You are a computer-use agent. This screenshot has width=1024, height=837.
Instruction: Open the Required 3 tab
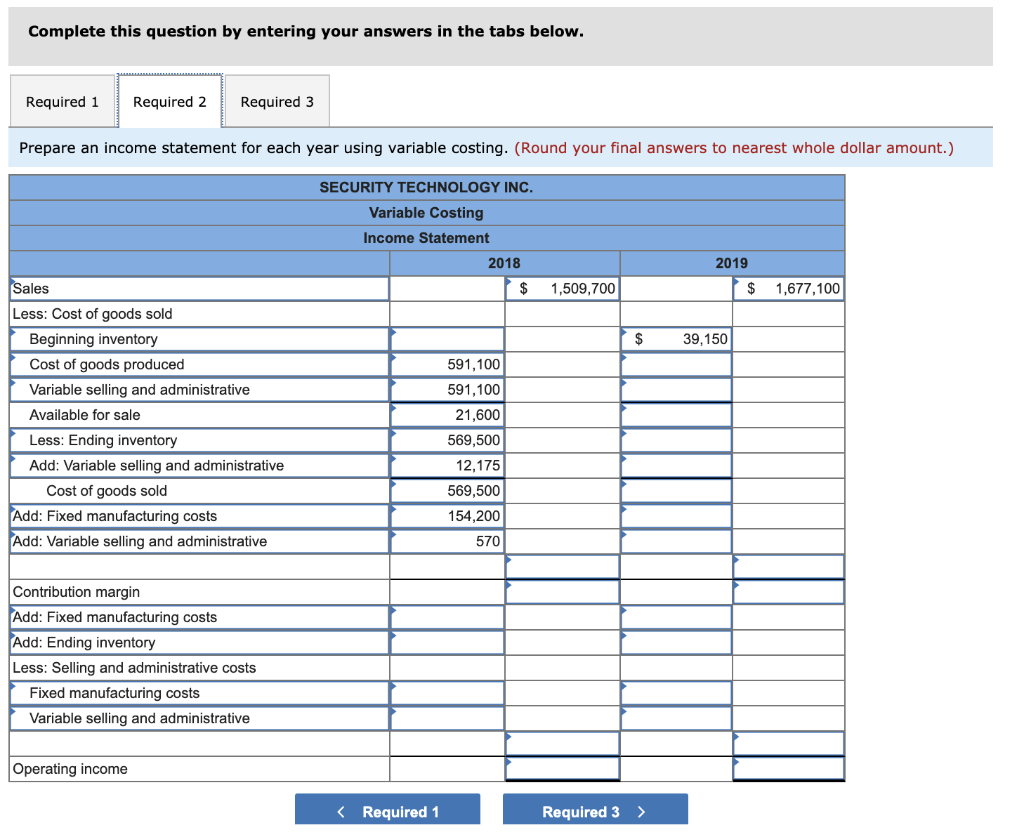(x=278, y=102)
